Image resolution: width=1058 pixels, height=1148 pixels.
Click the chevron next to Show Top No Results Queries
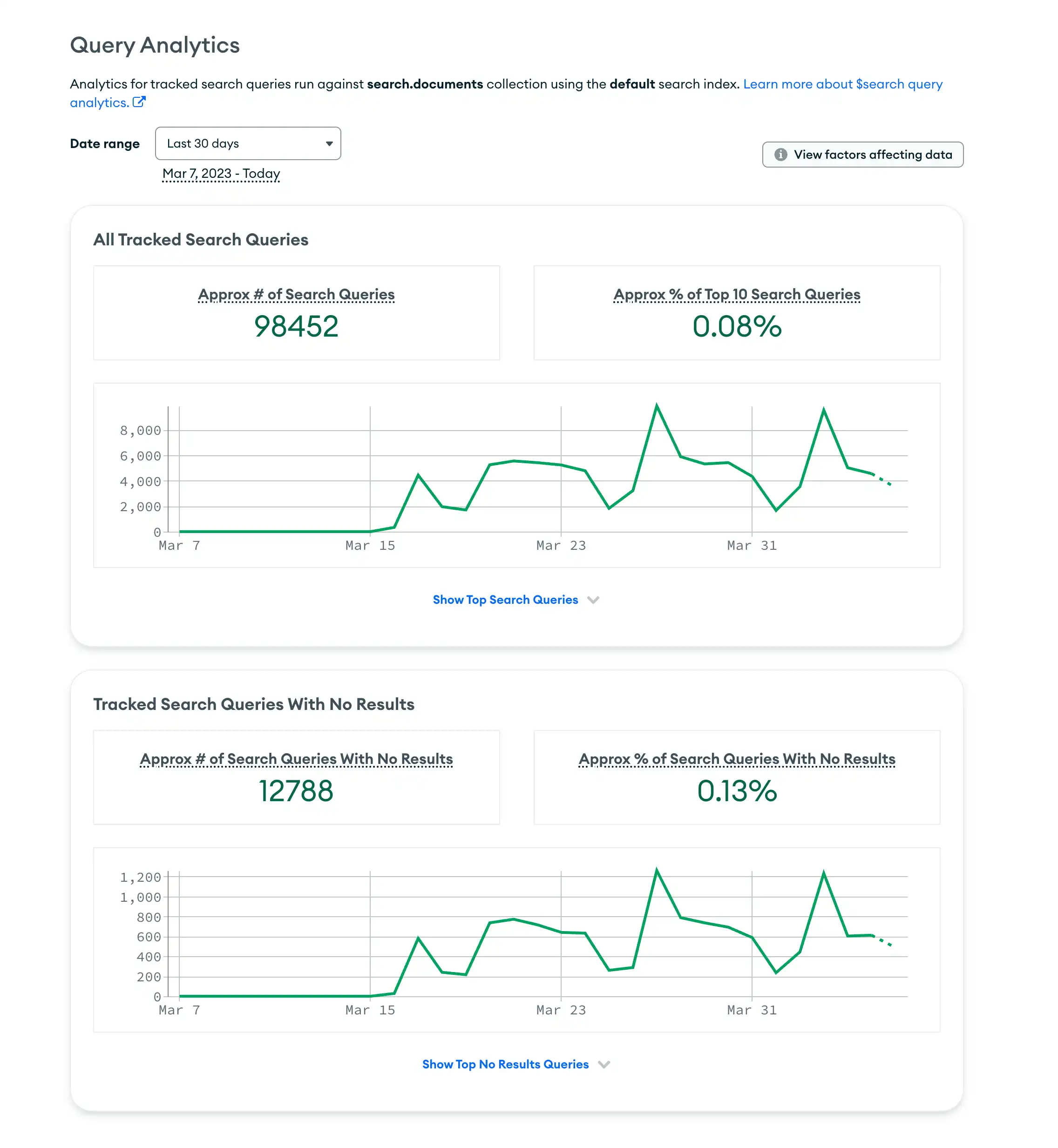point(604,1065)
